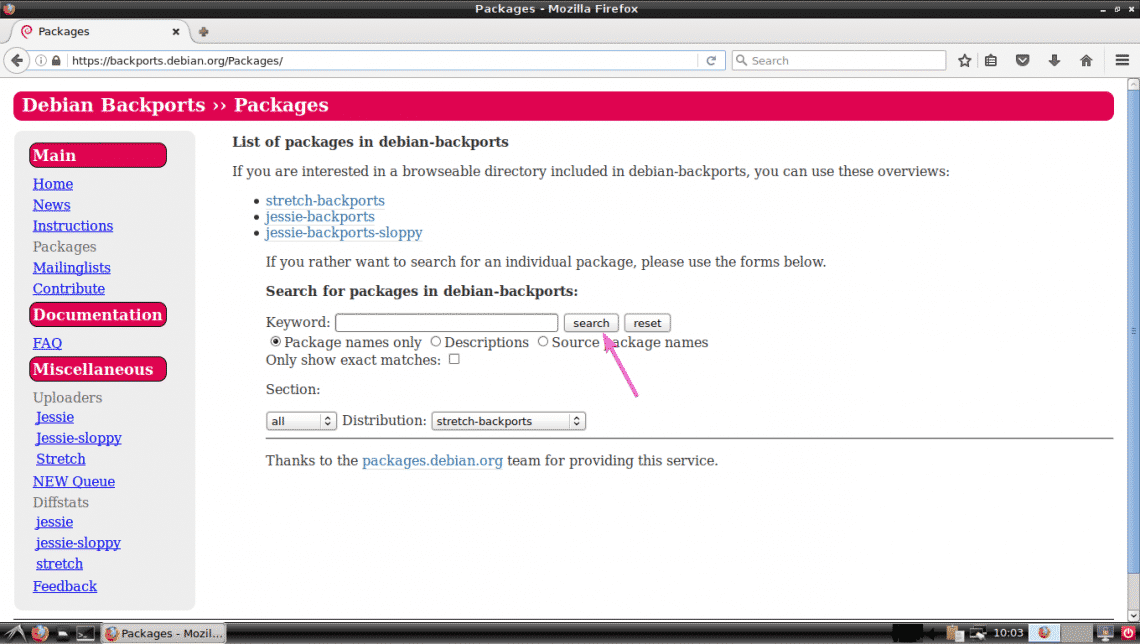Open the Firefox hamburger menu
Viewport: 1140px width, 644px height.
(1121, 60)
